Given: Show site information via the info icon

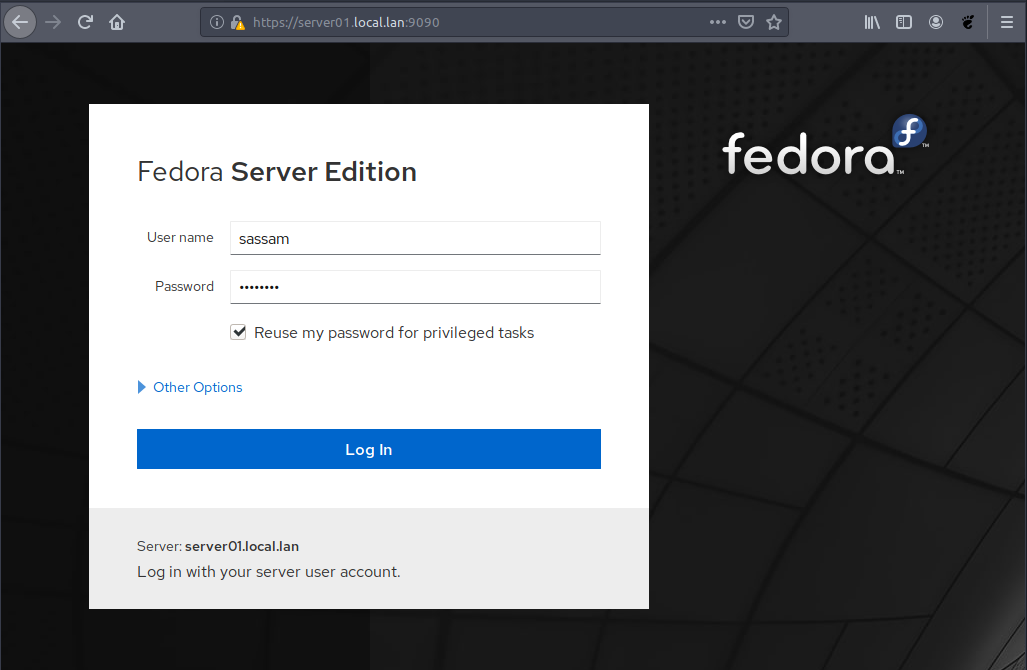Looking at the screenshot, I should point(217,22).
